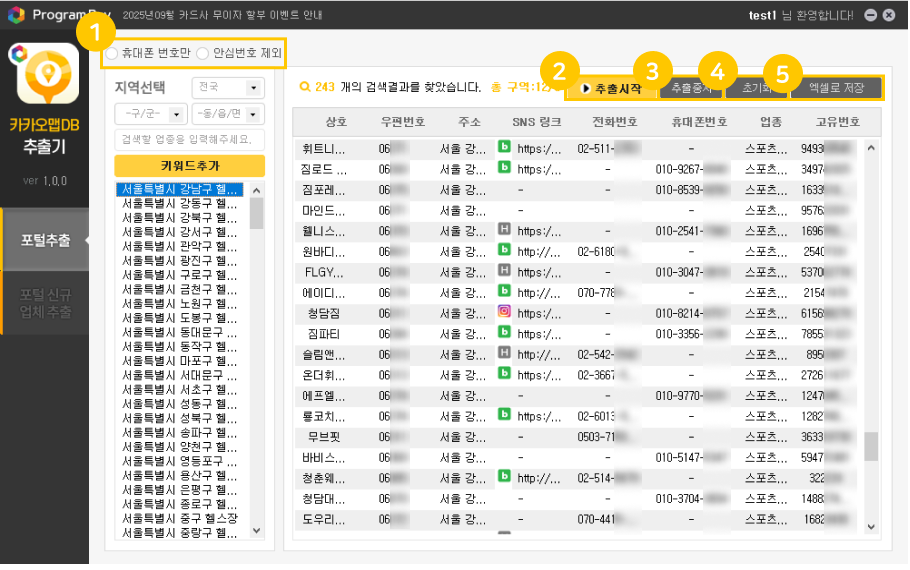Screen dimensions: 910x570
Task: Click the green blog icon in the 휘트니 row
Action: tap(505, 147)
